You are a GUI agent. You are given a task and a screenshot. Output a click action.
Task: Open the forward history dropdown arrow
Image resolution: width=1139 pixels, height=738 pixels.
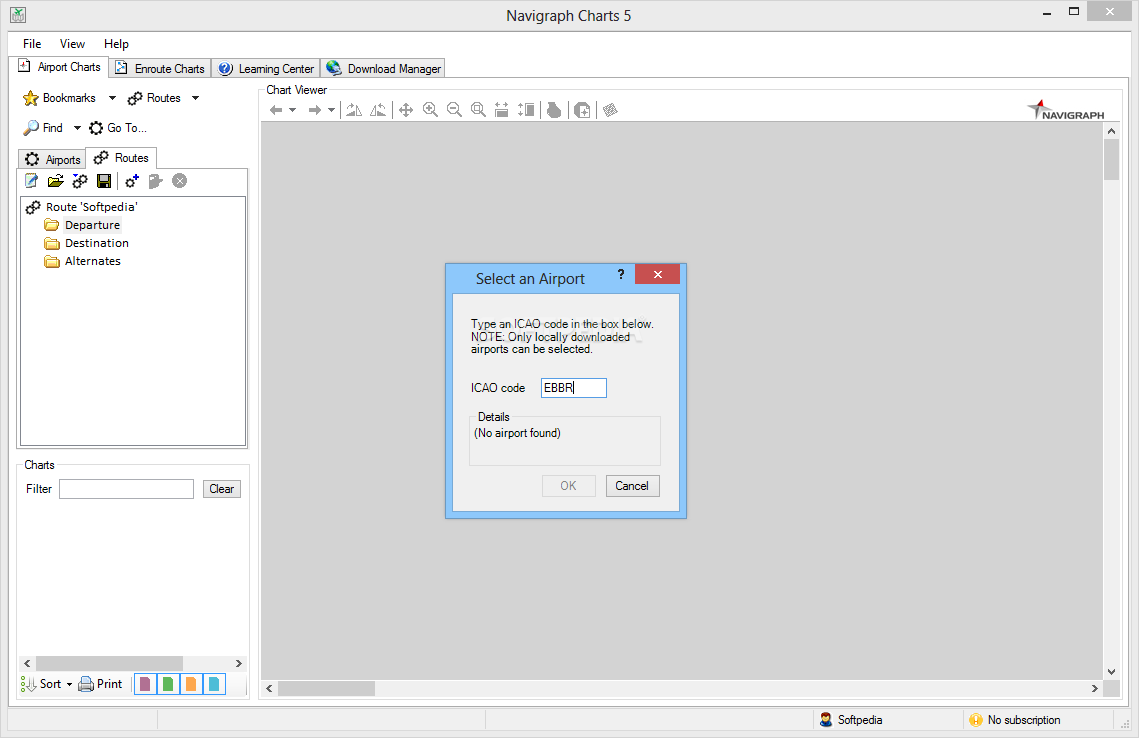coord(331,110)
